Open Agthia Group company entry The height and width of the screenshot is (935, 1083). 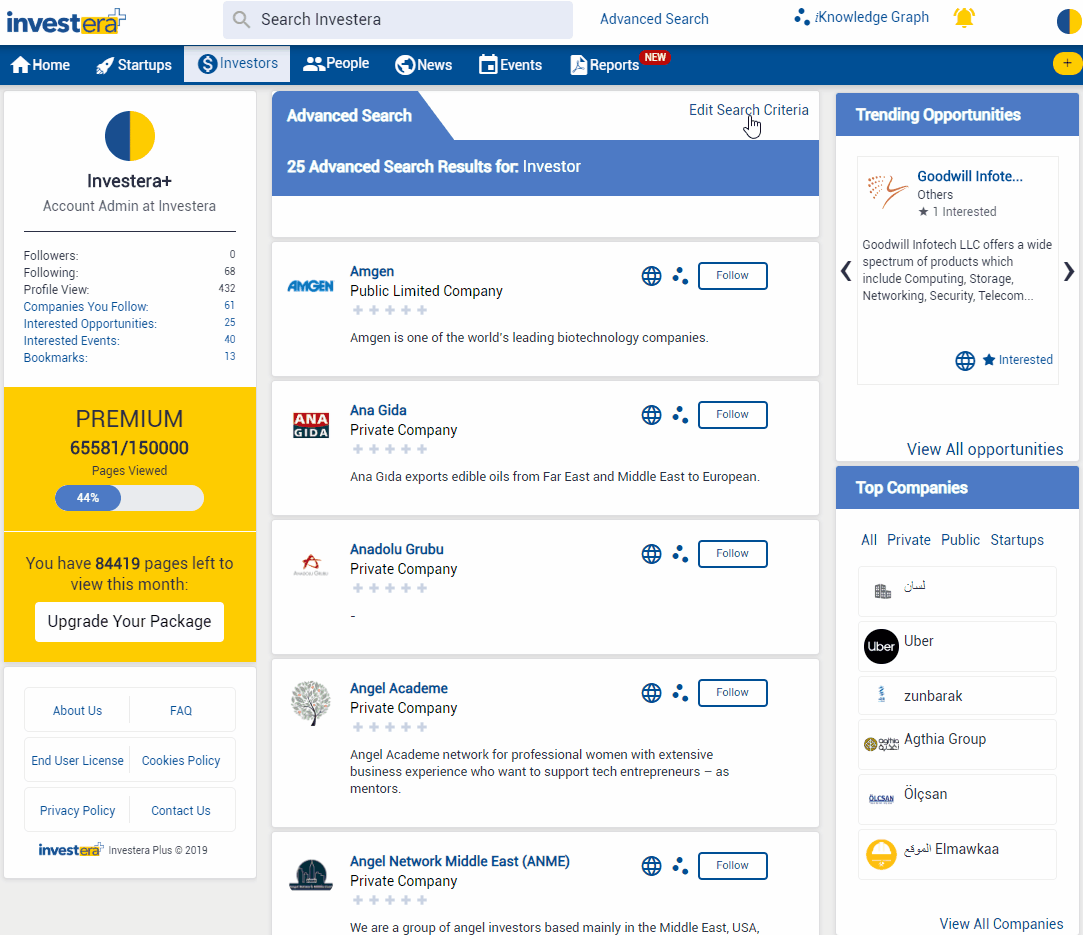[x=957, y=744]
